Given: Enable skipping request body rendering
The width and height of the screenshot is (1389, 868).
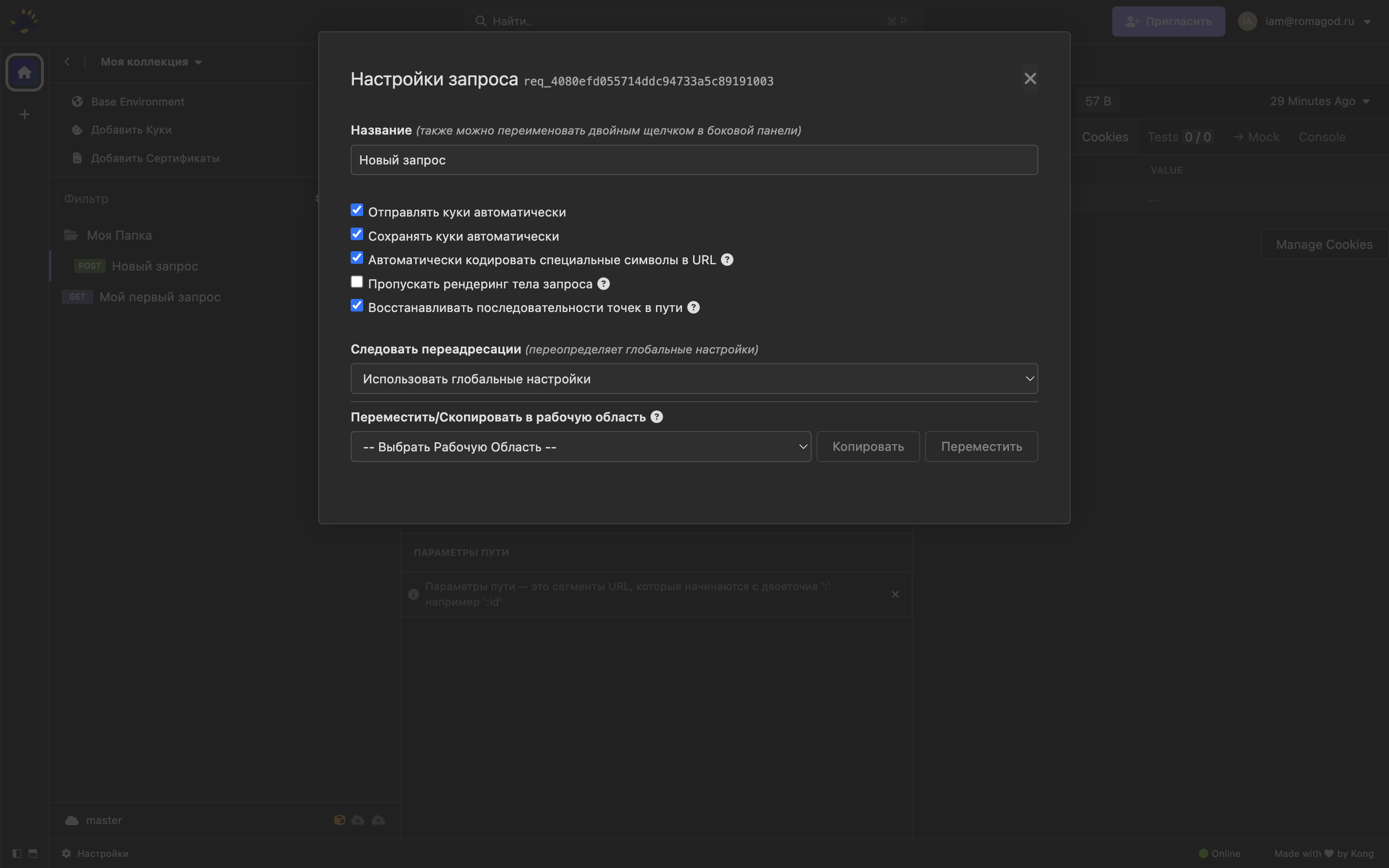Looking at the screenshot, I should (356, 281).
